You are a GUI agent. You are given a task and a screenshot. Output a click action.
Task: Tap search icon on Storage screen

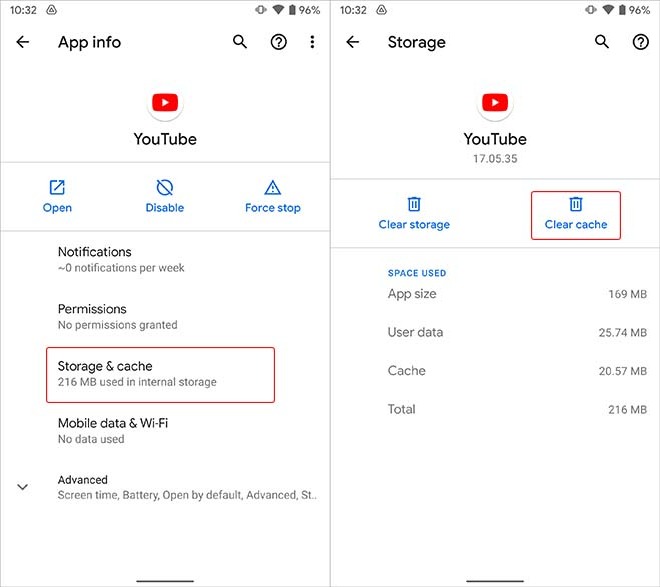tap(602, 42)
